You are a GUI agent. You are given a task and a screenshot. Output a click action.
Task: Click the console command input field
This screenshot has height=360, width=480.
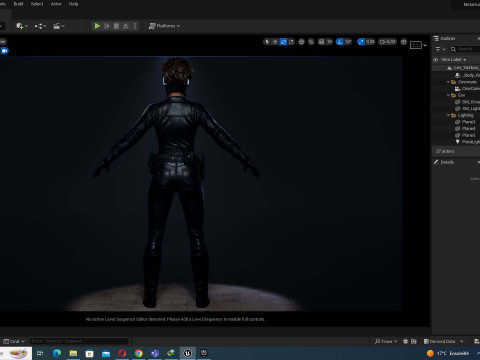79,341
